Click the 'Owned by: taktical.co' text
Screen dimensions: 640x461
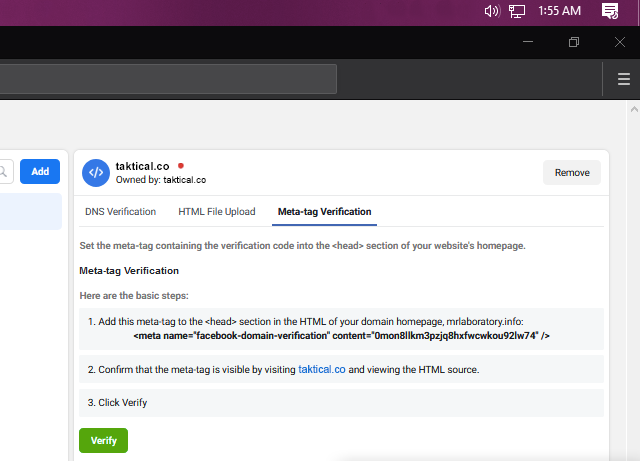tap(161, 180)
